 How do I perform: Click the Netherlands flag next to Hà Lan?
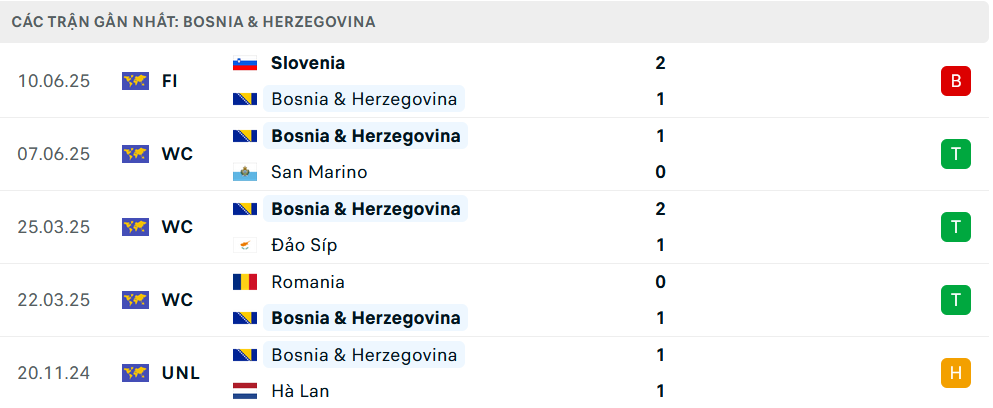coord(245,391)
